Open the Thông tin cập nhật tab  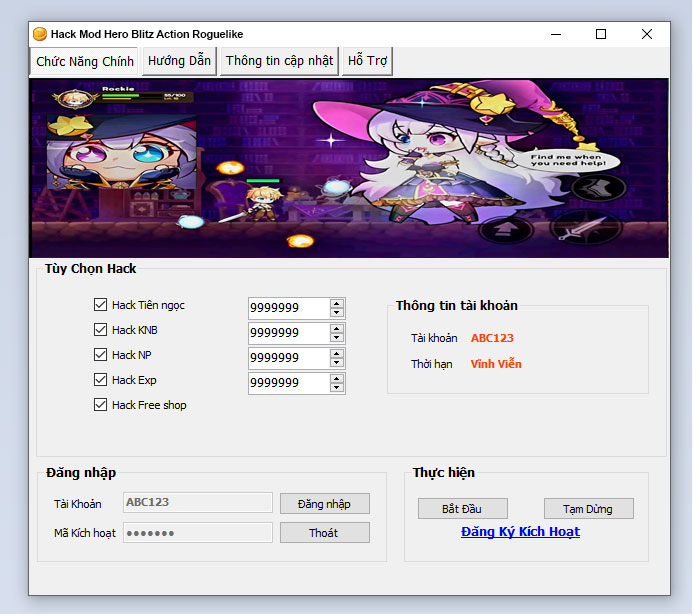click(279, 61)
